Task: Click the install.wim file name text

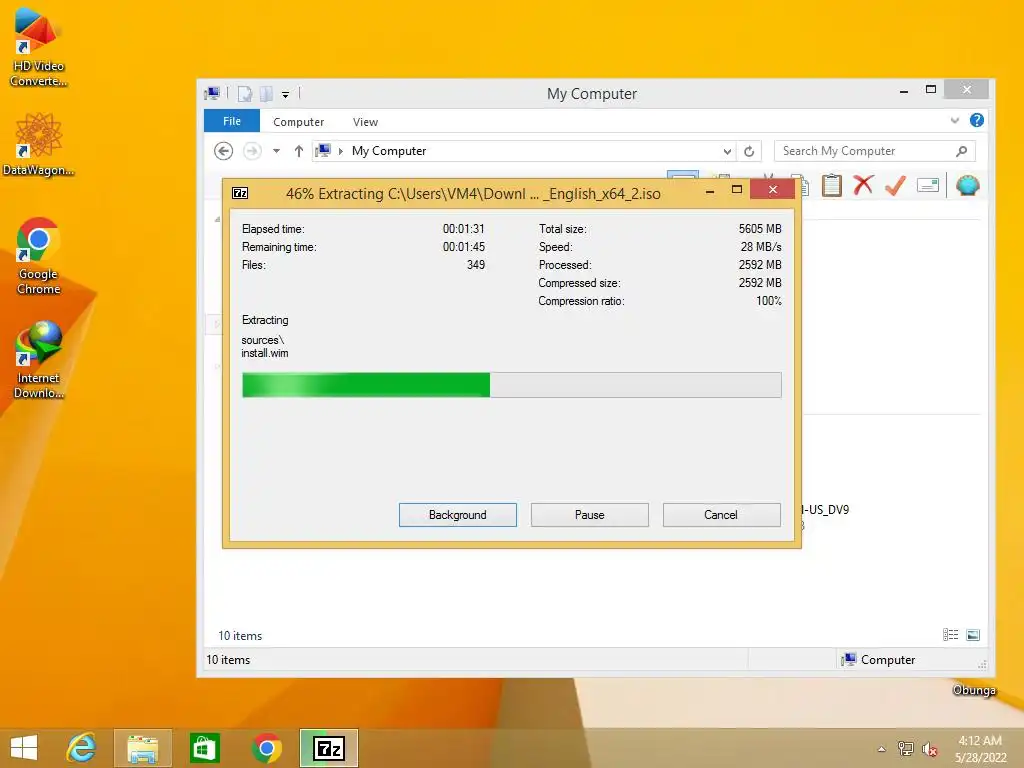Action: tap(264, 353)
